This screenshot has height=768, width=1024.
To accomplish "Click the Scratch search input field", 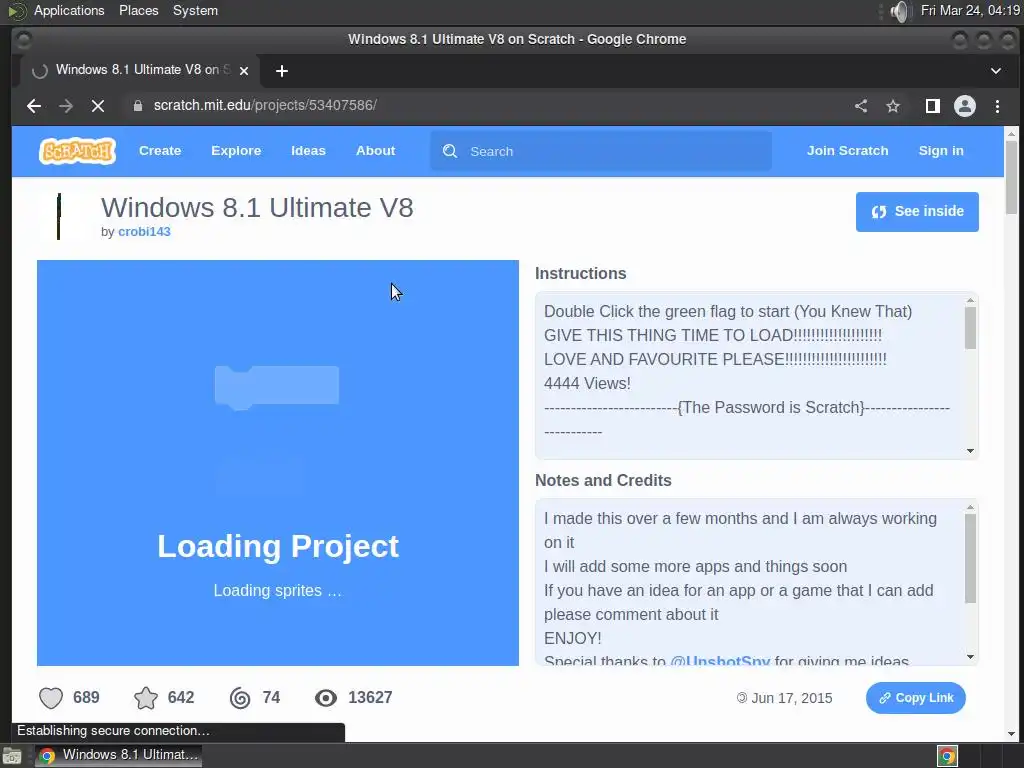I will (601, 152).
